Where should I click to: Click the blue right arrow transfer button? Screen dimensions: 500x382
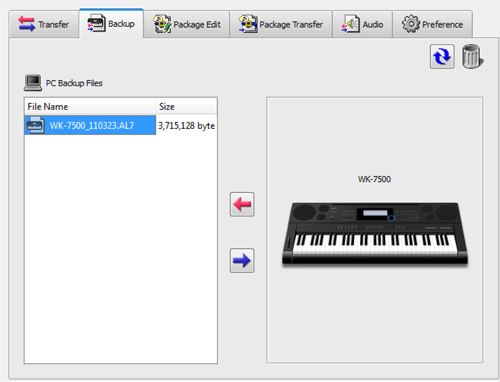pyautogui.click(x=242, y=260)
